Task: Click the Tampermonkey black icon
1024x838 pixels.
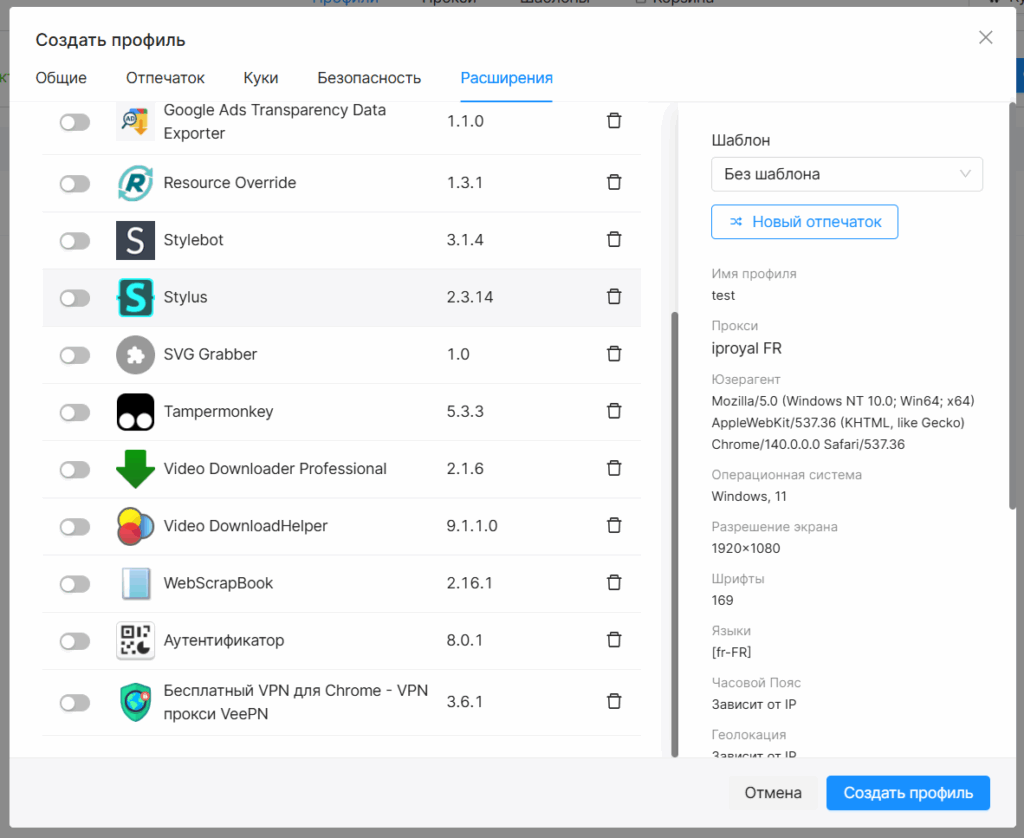Action: pyautogui.click(x=135, y=411)
